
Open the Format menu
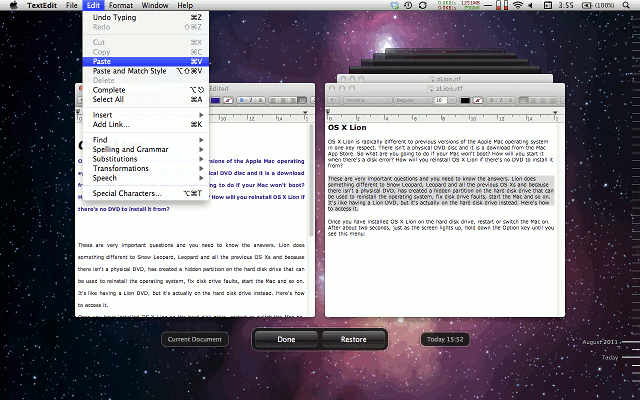point(121,5)
